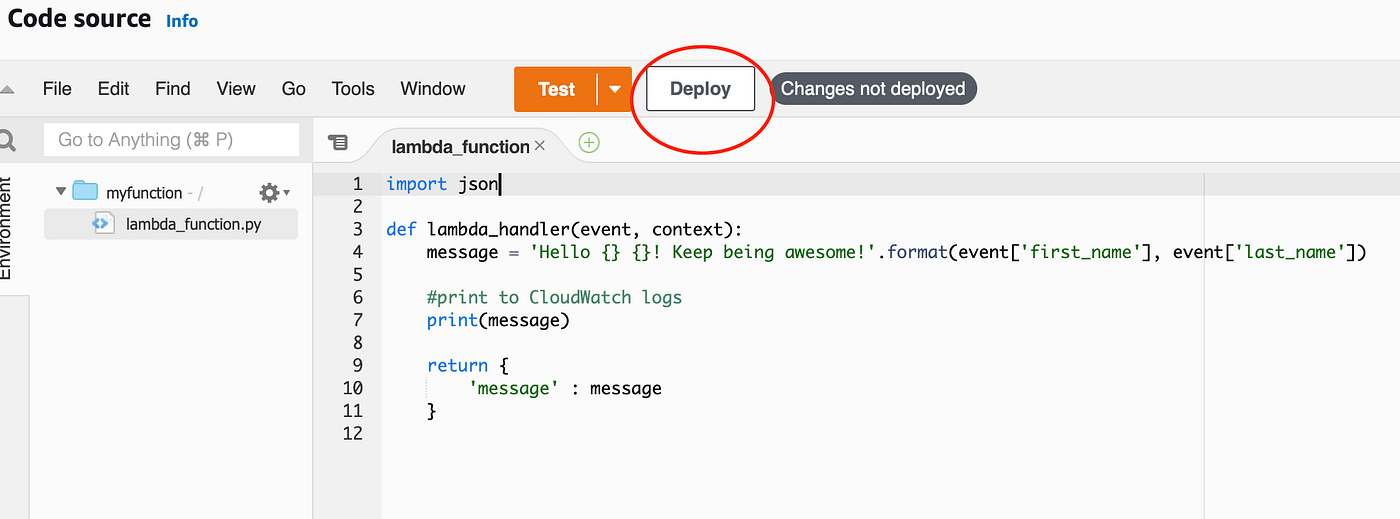The image size is (1400, 519).
Task: Click the search magnifier icon
Action: pos(7,140)
